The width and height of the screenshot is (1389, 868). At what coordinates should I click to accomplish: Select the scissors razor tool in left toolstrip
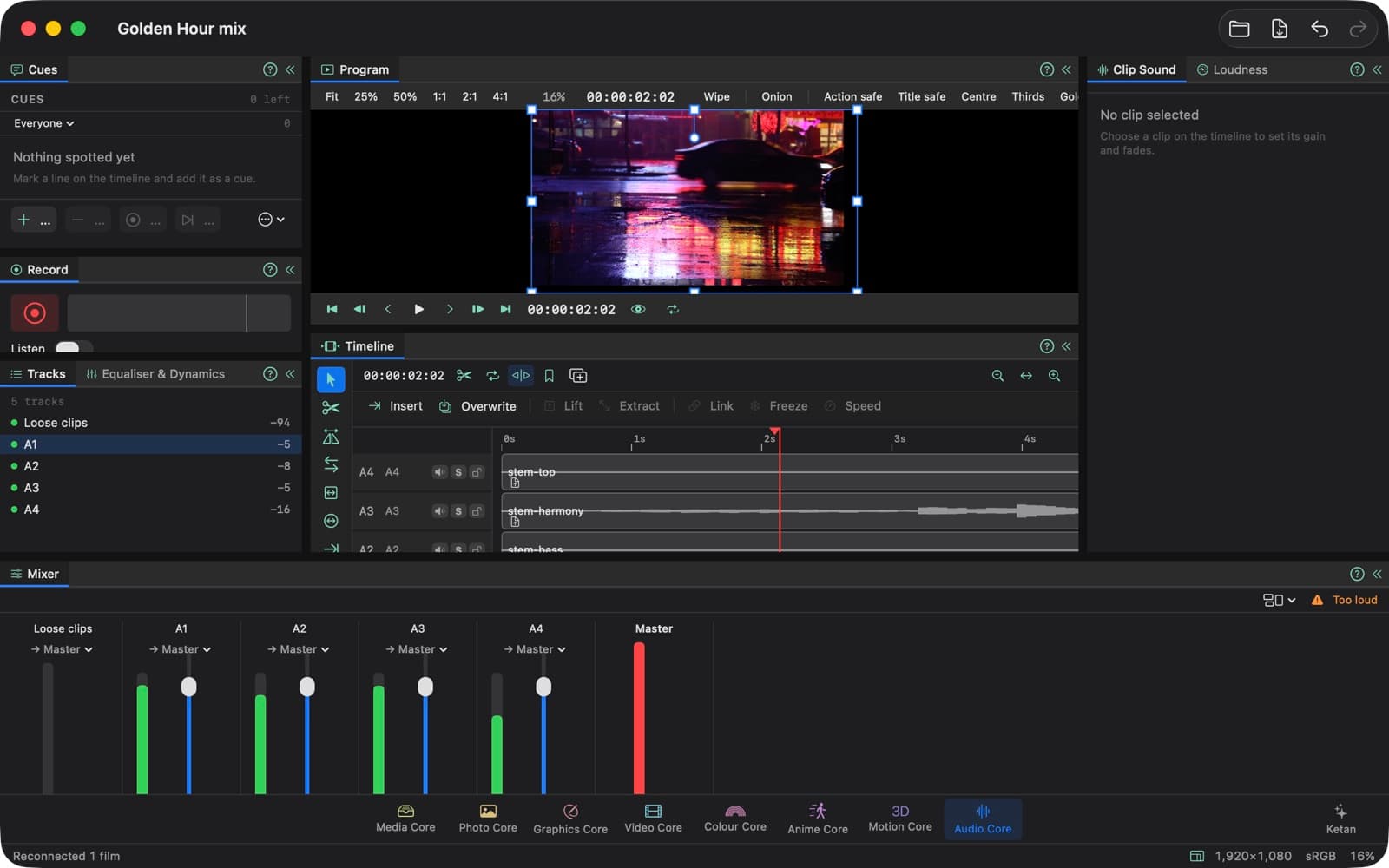click(x=331, y=408)
